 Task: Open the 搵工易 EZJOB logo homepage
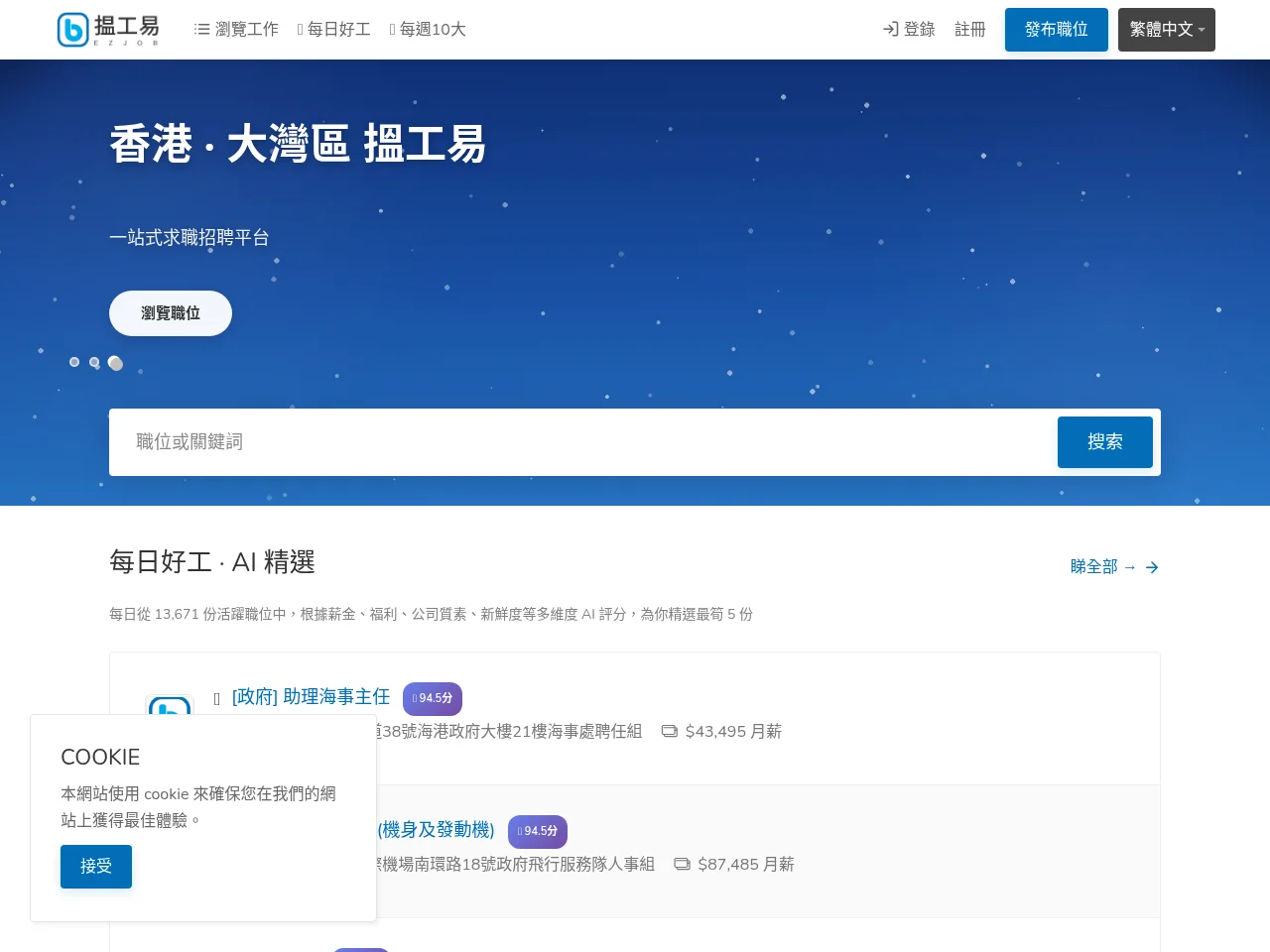pyautogui.click(x=108, y=30)
